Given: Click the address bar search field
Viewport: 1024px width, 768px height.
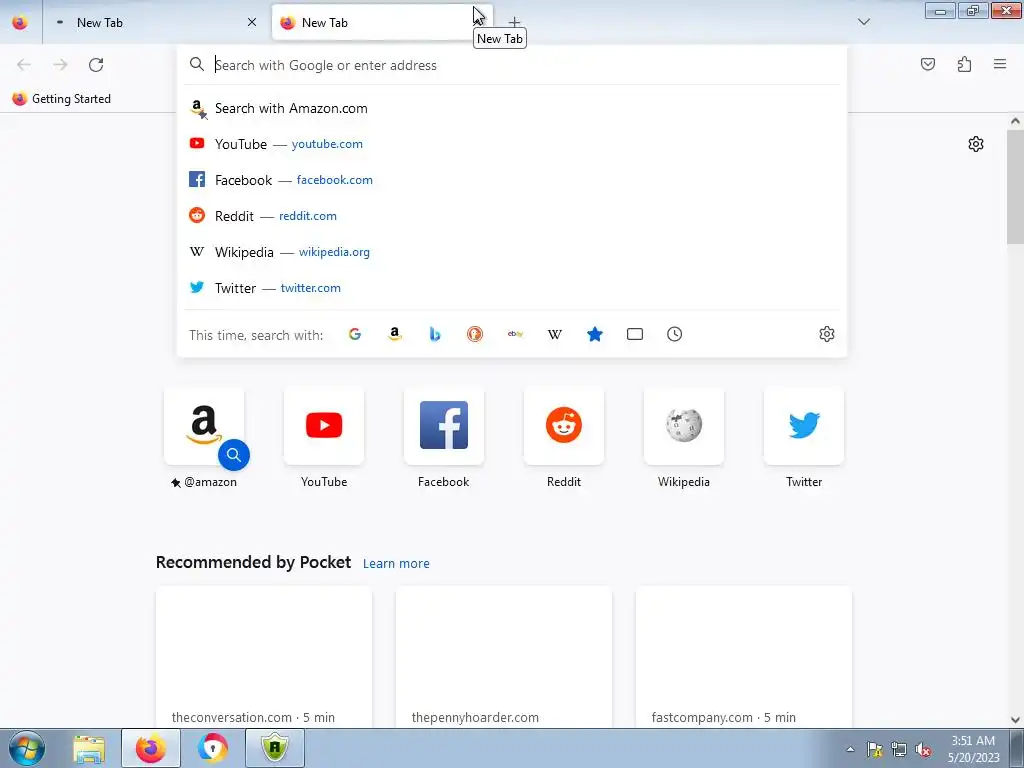Looking at the screenshot, I should pyautogui.click(x=511, y=65).
